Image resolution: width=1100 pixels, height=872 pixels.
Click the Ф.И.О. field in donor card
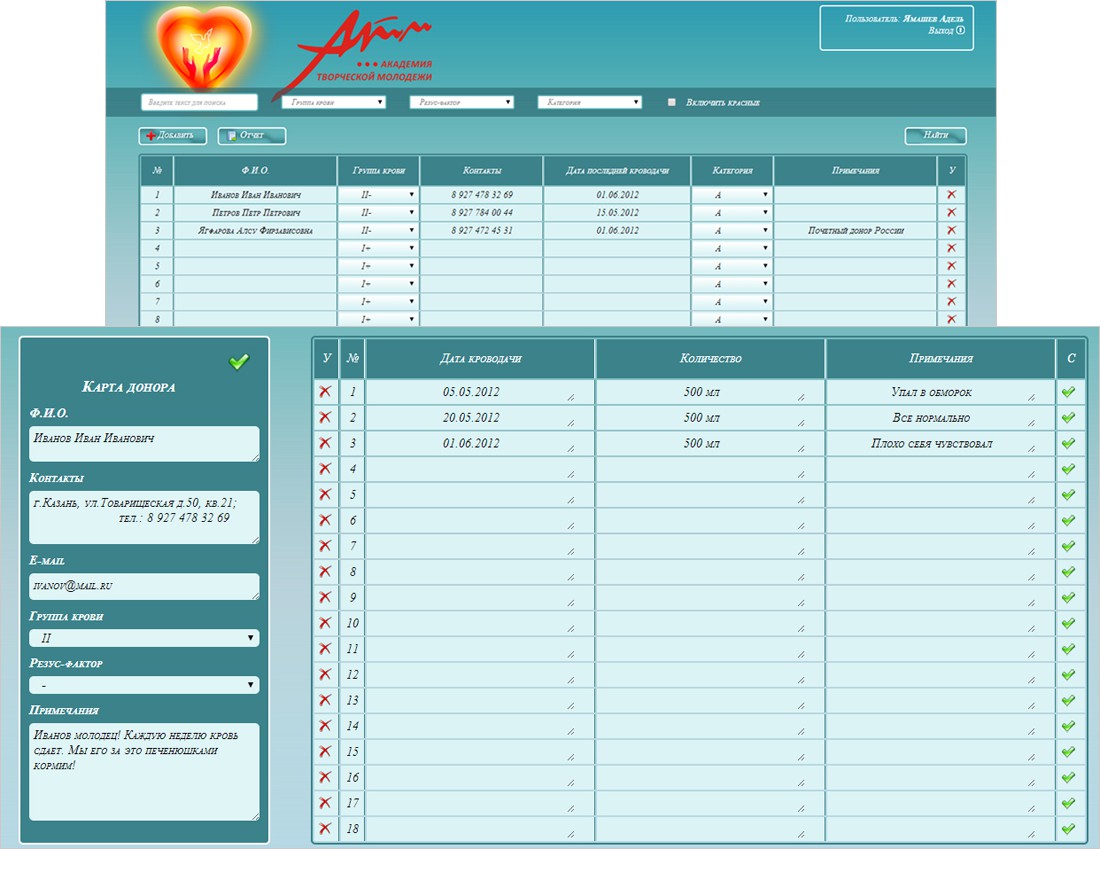pos(144,443)
